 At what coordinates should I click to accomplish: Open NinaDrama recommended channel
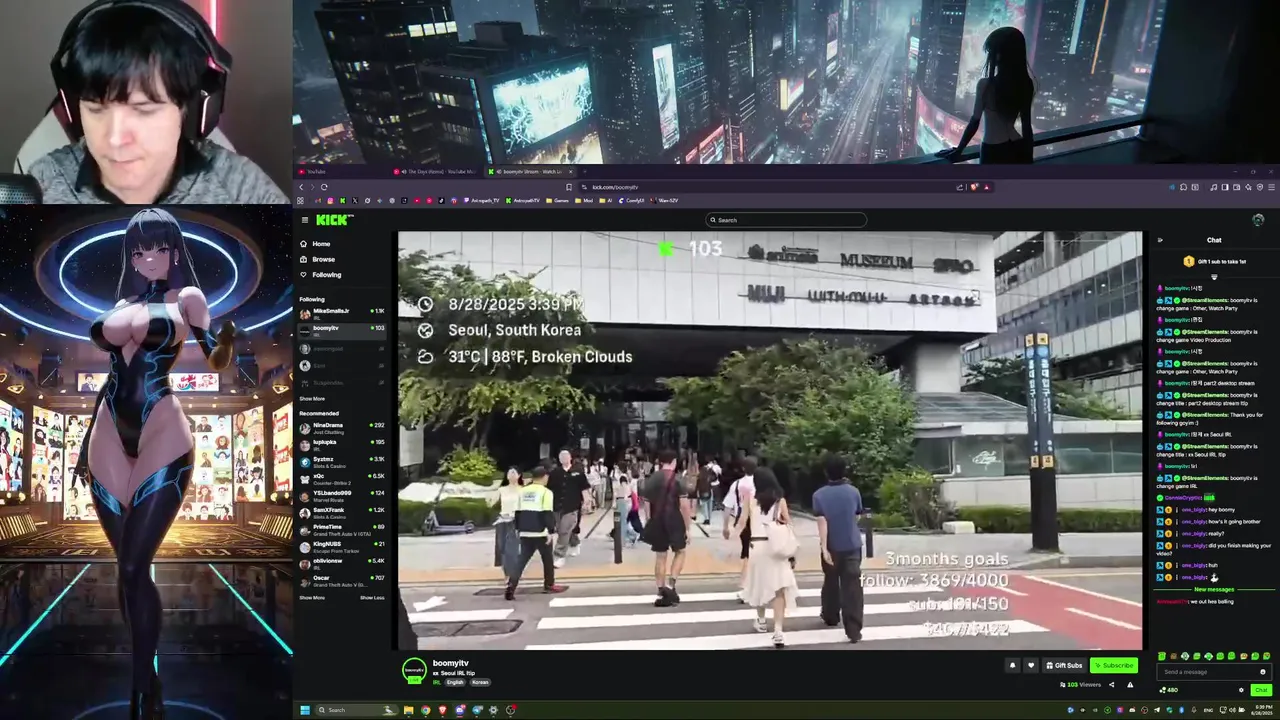coord(342,427)
